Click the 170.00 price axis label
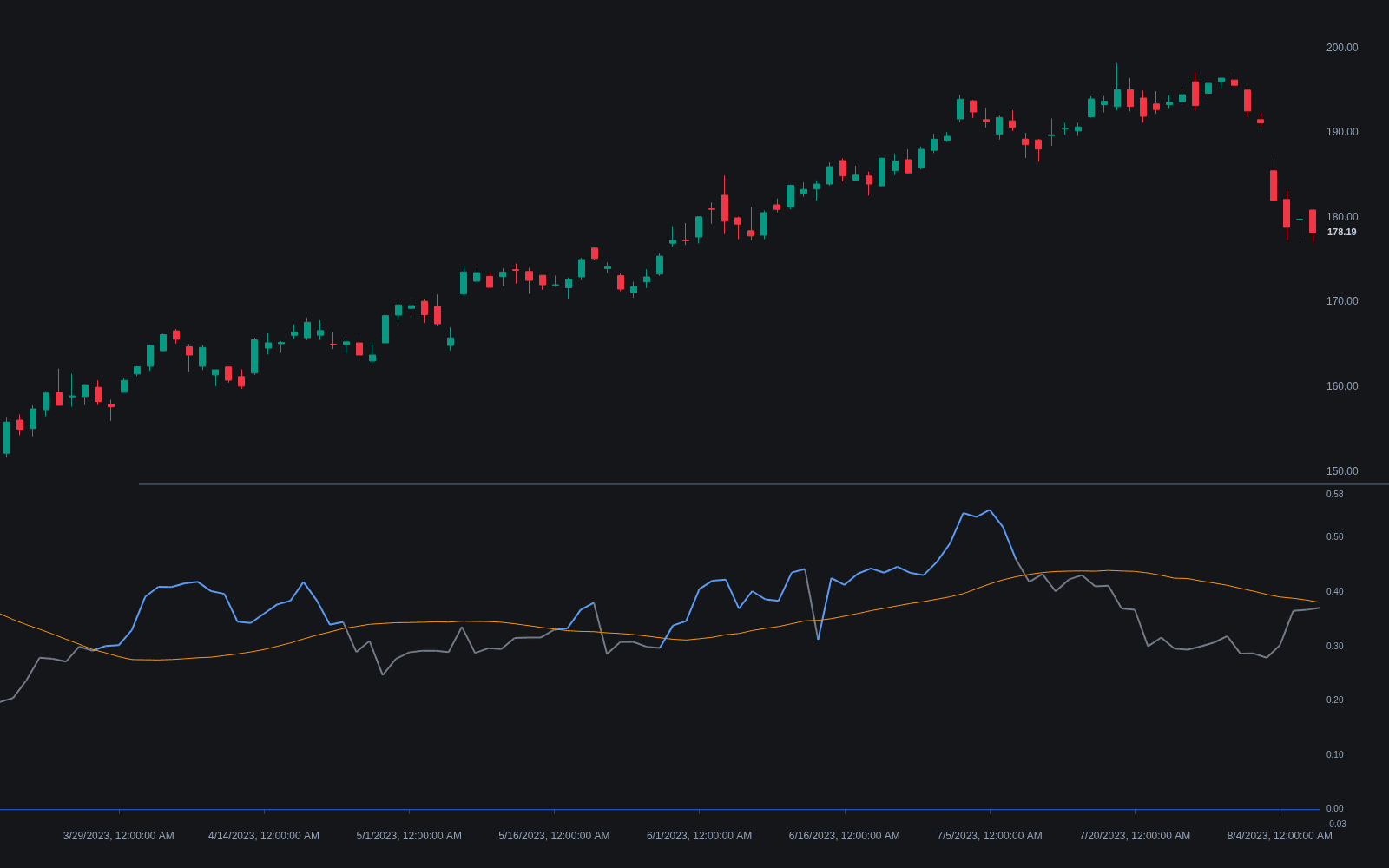1389x868 pixels. (1342, 301)
